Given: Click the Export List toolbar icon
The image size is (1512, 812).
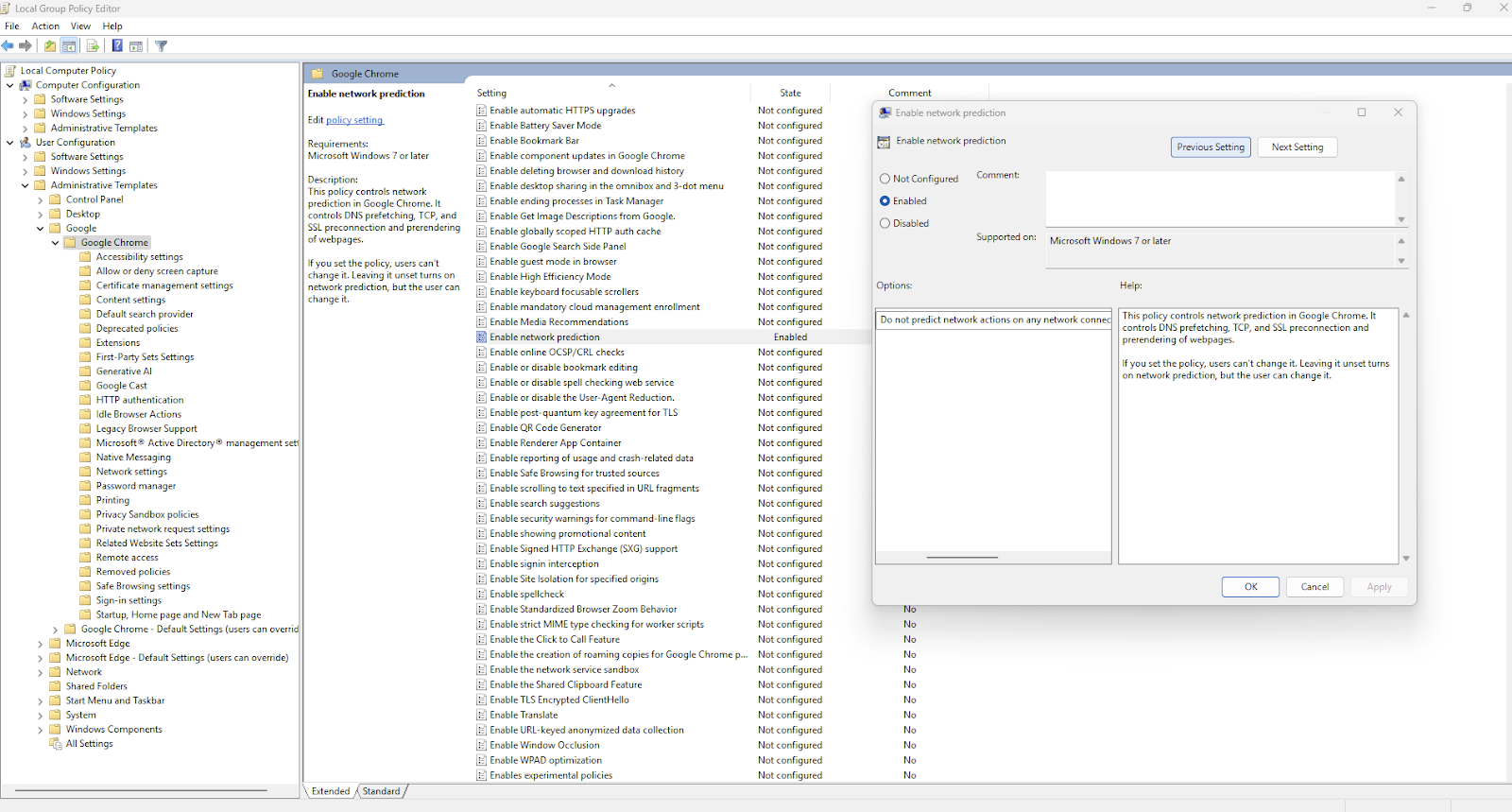Looking at the screenshot, I should pyautogui.click(x=93, y=45).
